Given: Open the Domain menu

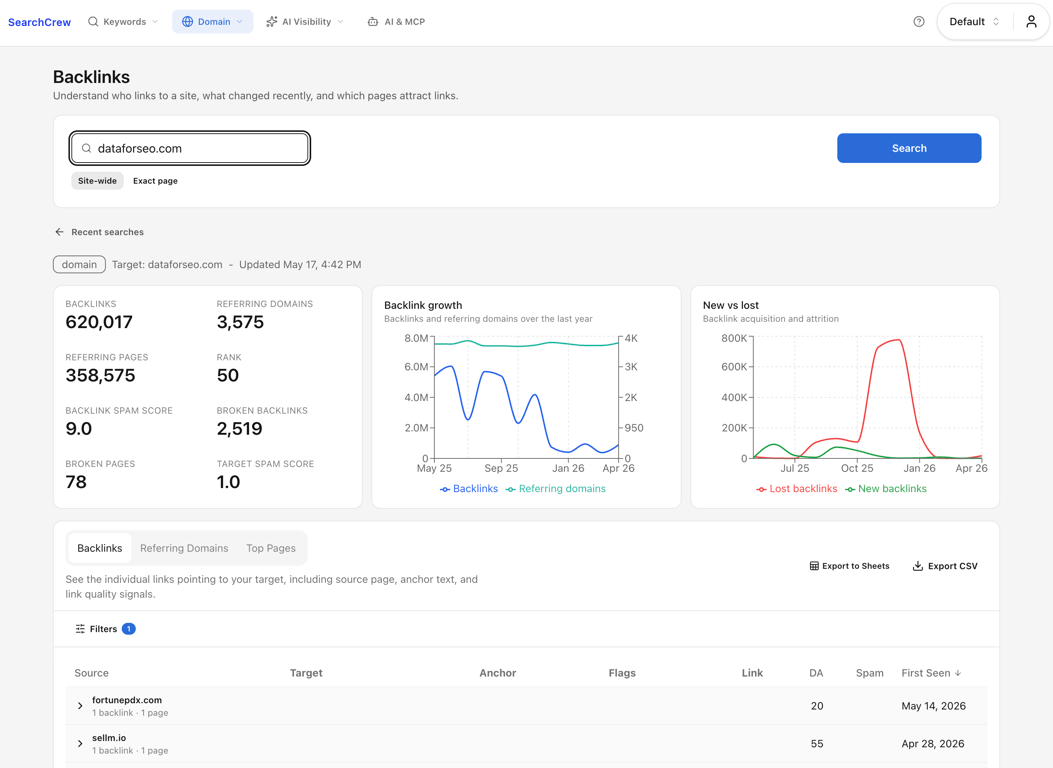Looking at the screenshot, I should coord(212,21).
